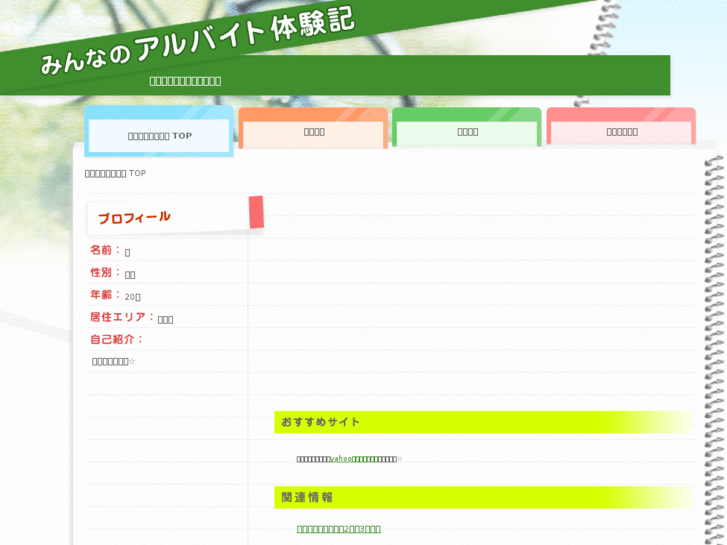
Task: Click the breadcrumb text ending in TOP
Action: pyautogui.click(x=115, y=173)
